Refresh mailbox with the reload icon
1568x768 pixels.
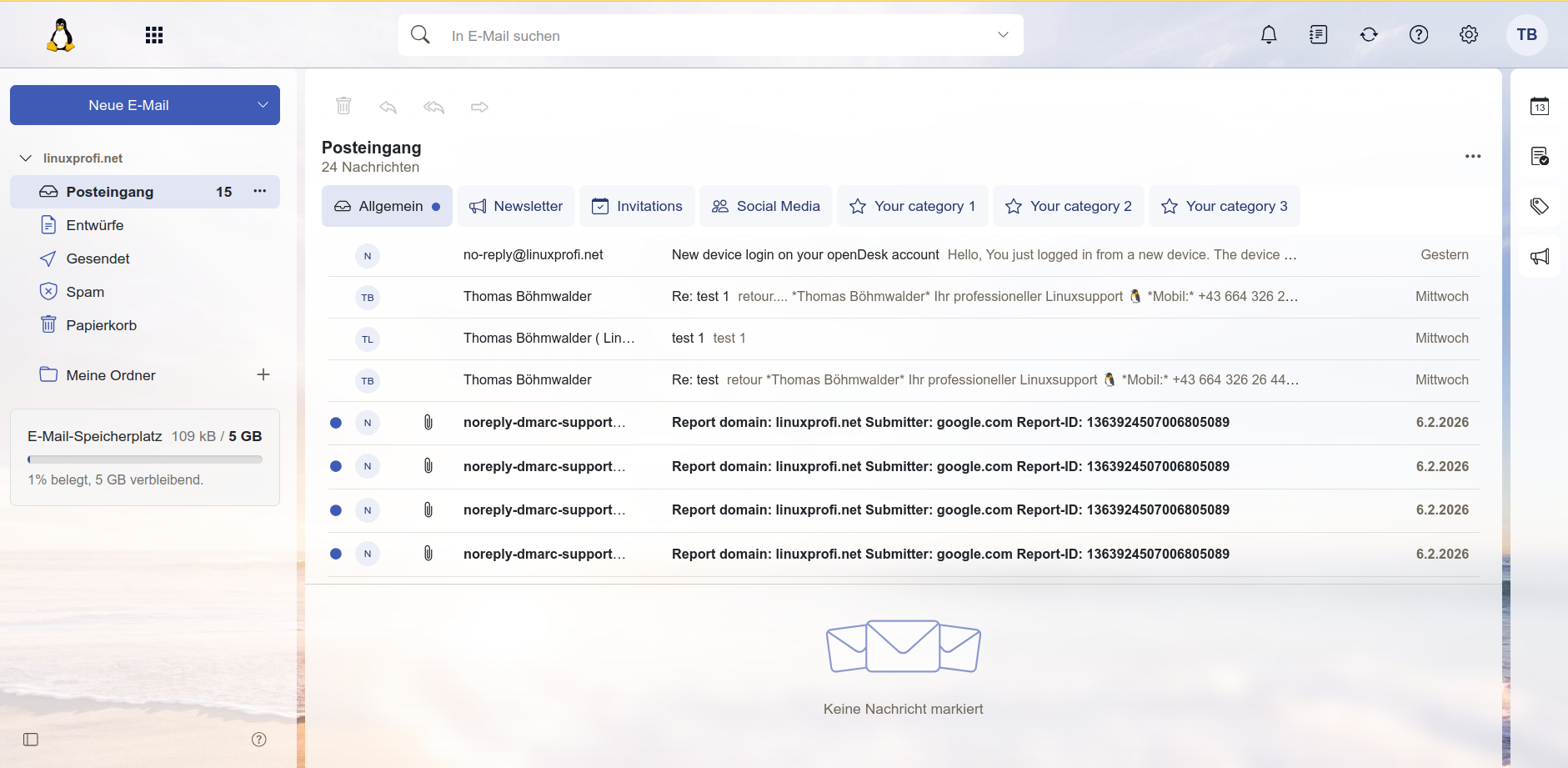coord(1368,35)
